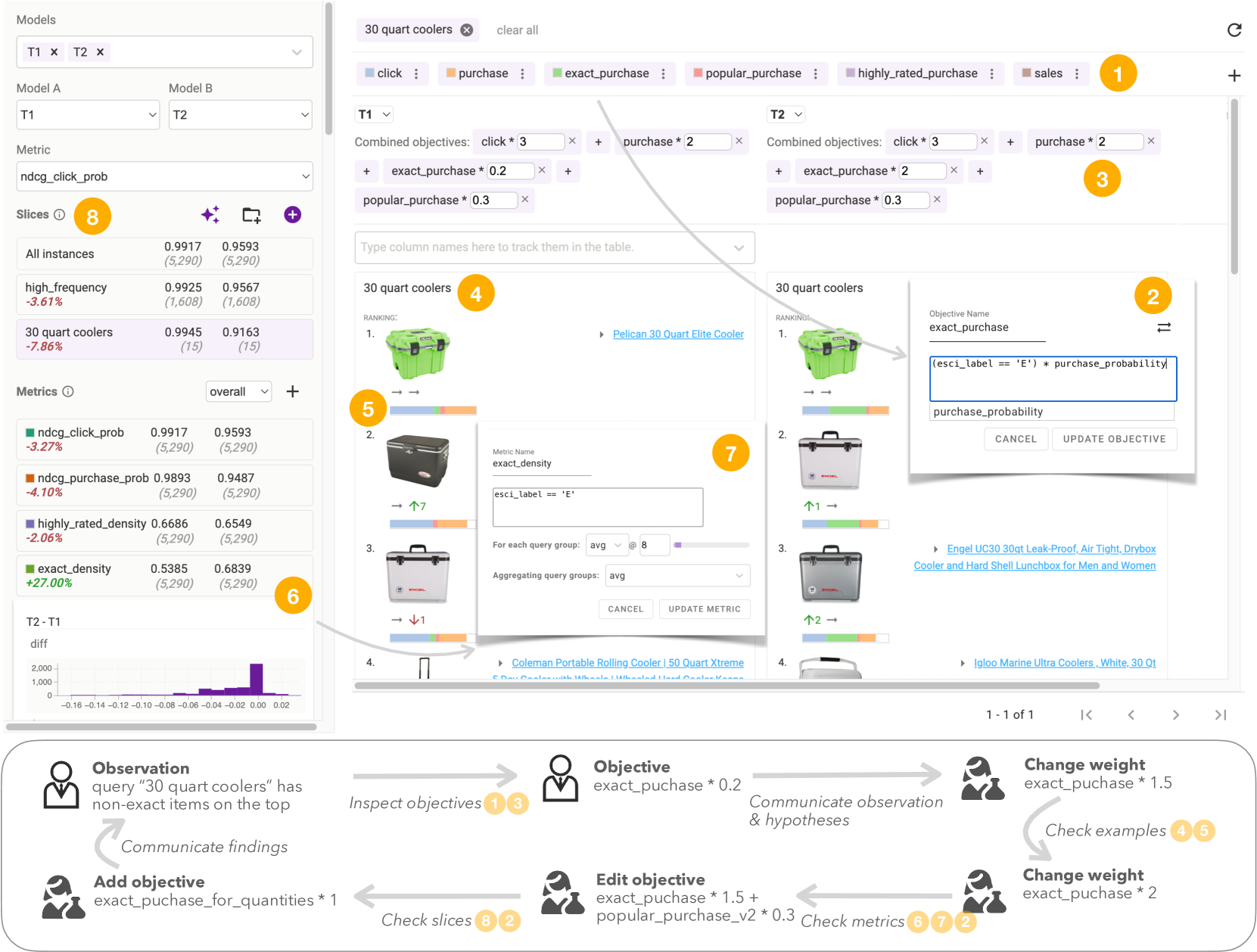Viewport: 1257px width, 952px height.
Task: Open the Pelican 30 Quart Elite Cooler link
Action: click(678, 334)
